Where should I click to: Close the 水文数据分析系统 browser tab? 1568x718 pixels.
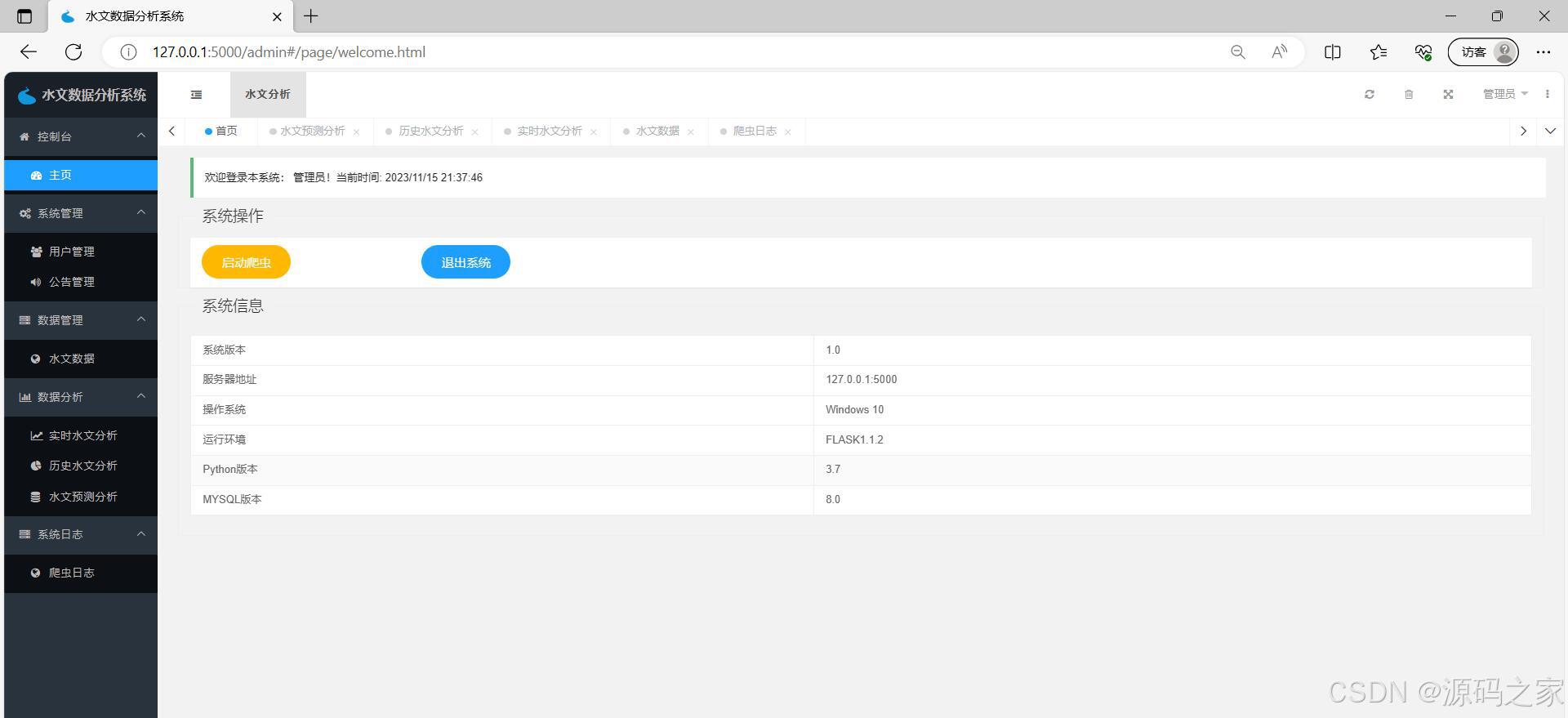coord(277,16)
